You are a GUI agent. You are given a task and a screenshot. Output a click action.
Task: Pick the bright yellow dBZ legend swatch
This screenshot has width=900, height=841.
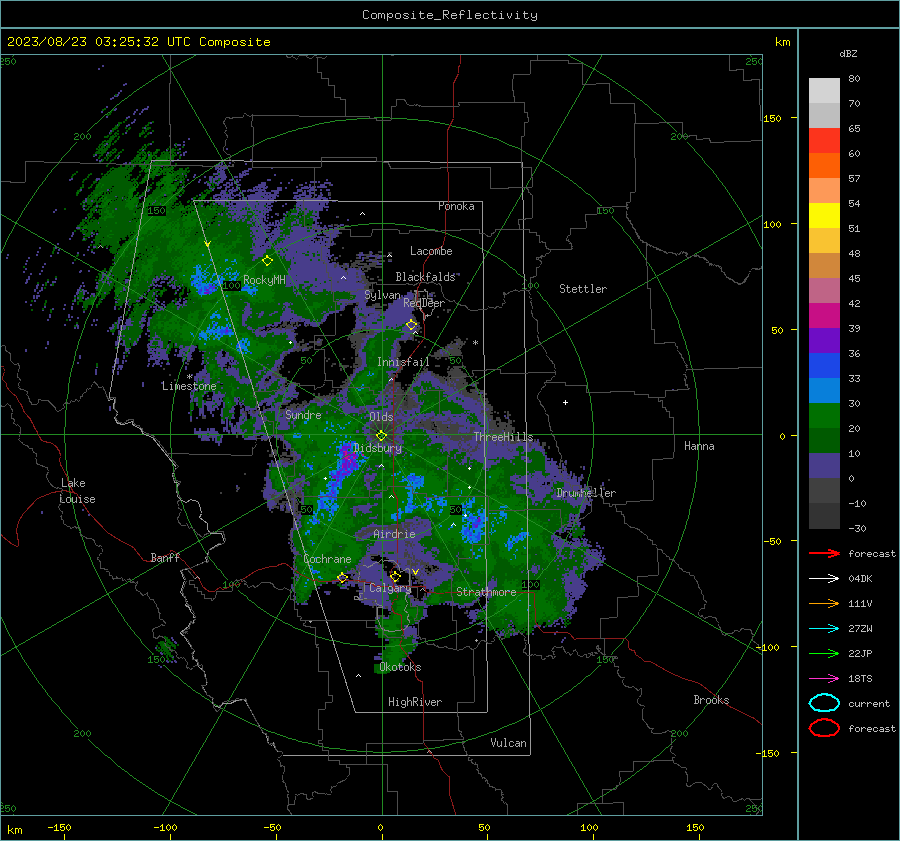pyautogui.click(x=824, y=215)
